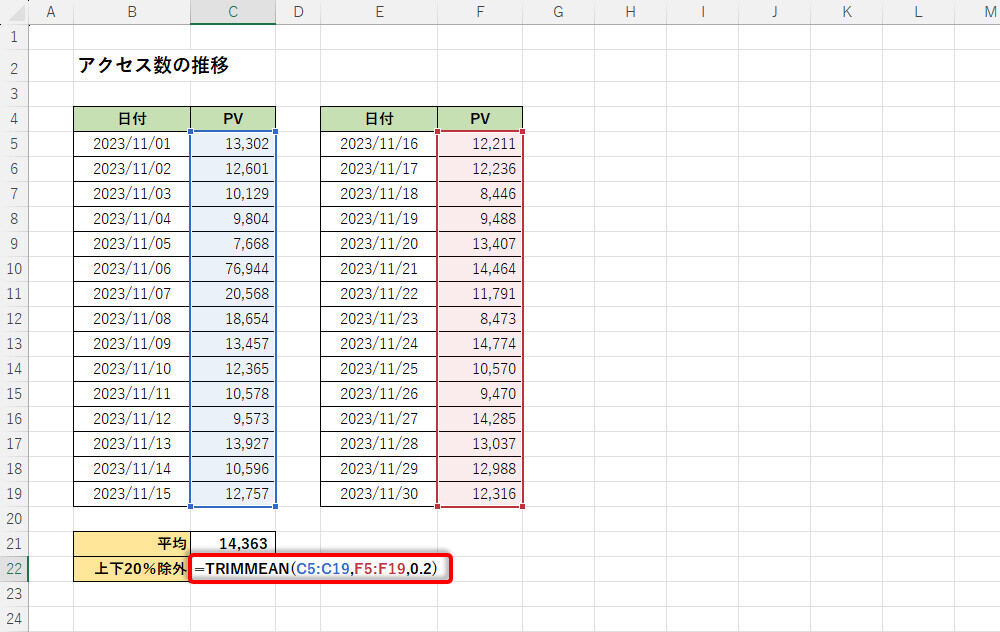
Task: Select cell with date 2023/11/30
Action: (x=379, y=494)
